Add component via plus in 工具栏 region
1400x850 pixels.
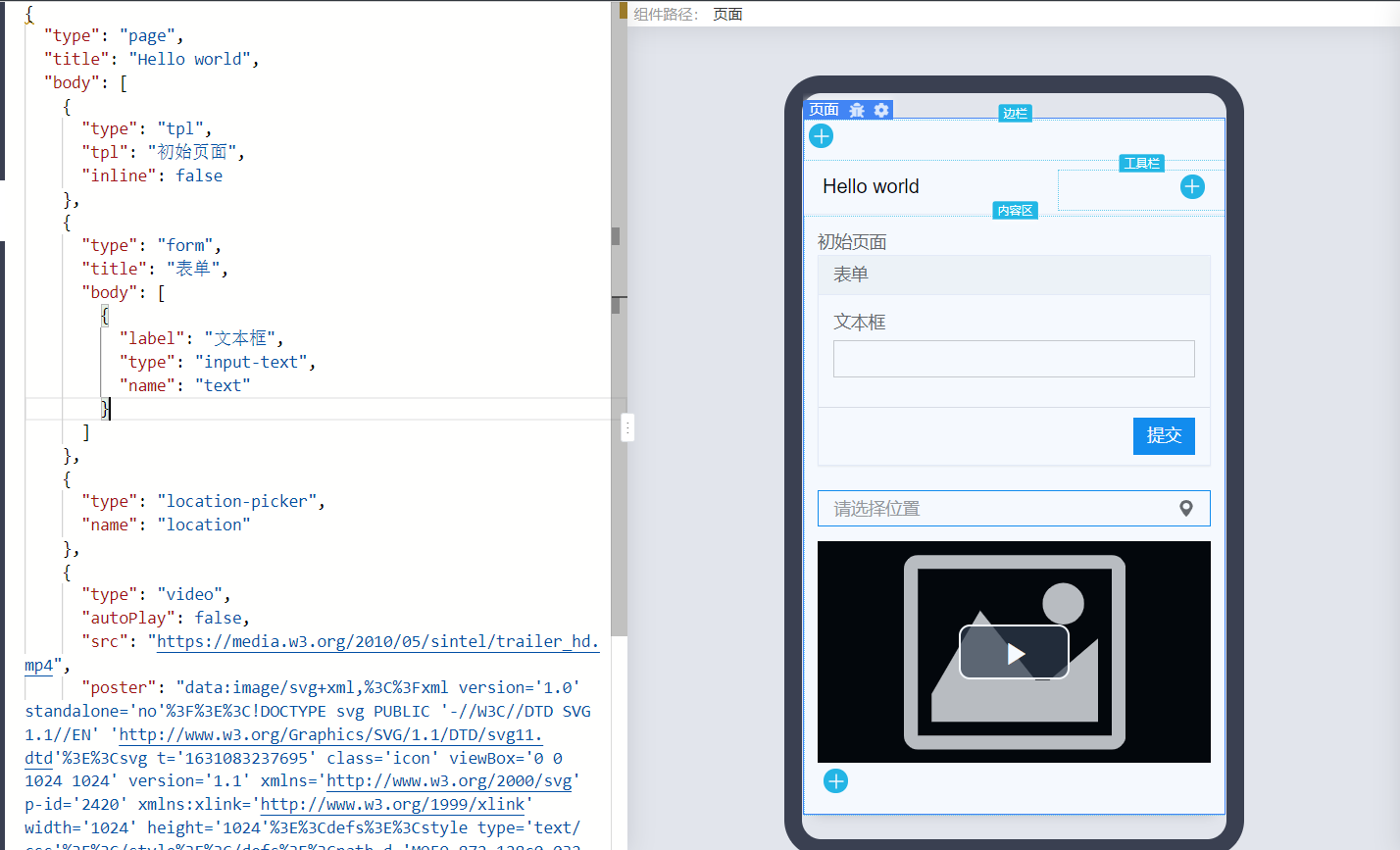(x=1192, y=186)
